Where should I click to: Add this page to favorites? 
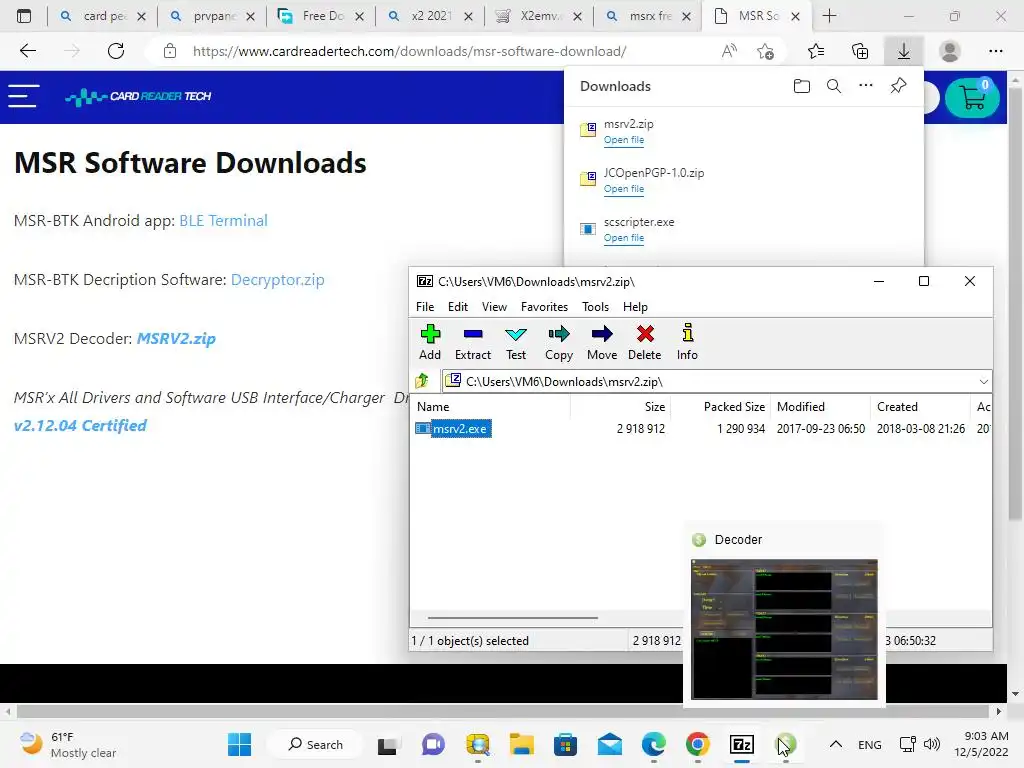click(x=765, y=51)
